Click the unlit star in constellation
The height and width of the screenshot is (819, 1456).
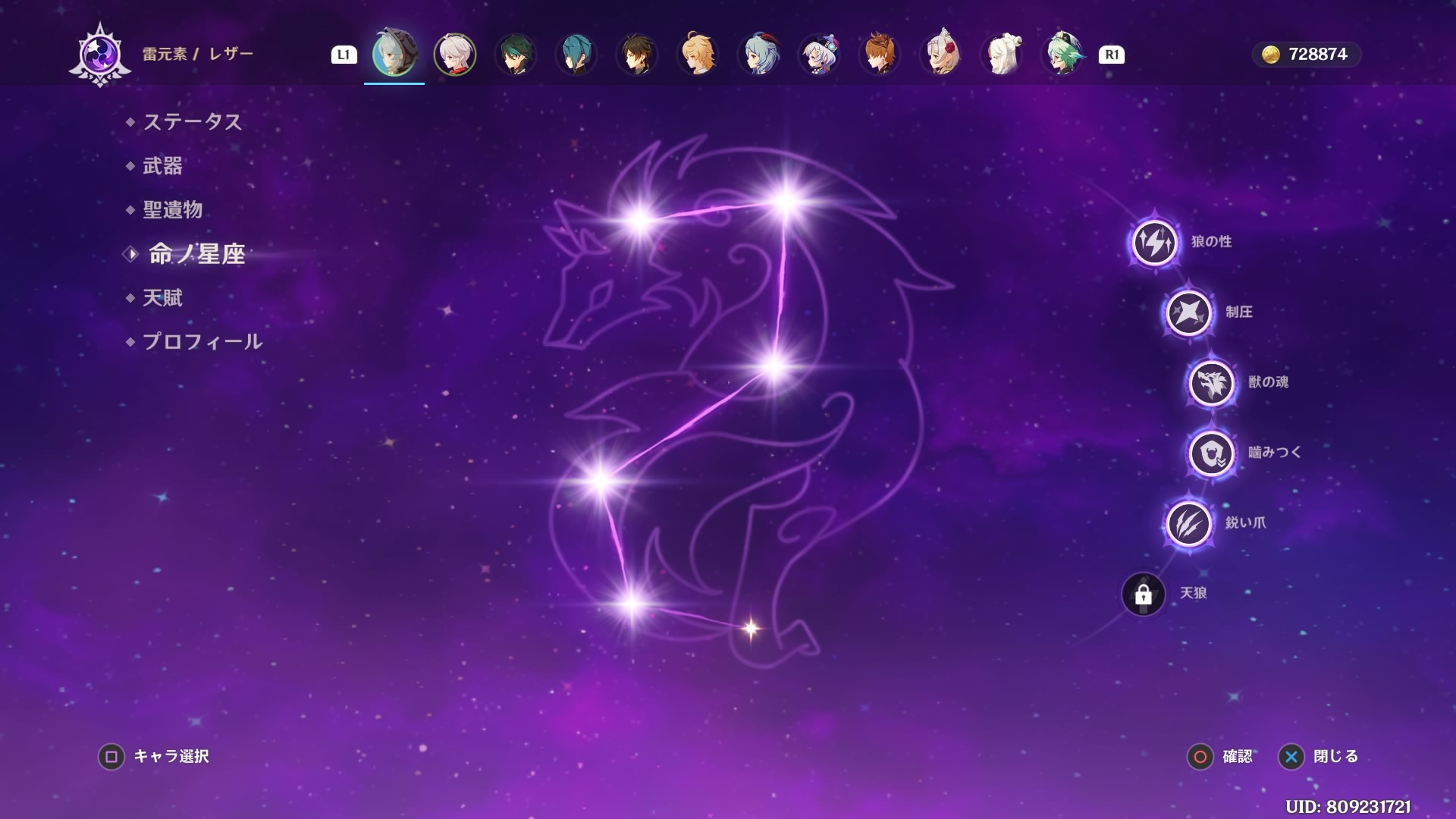click(751, 628)
